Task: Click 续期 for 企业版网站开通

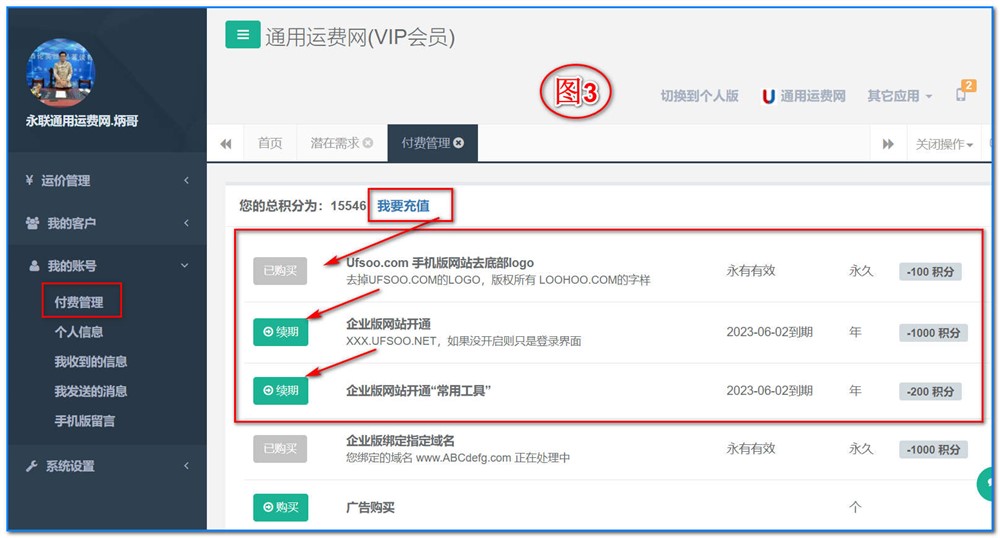Action: [281, 332]
